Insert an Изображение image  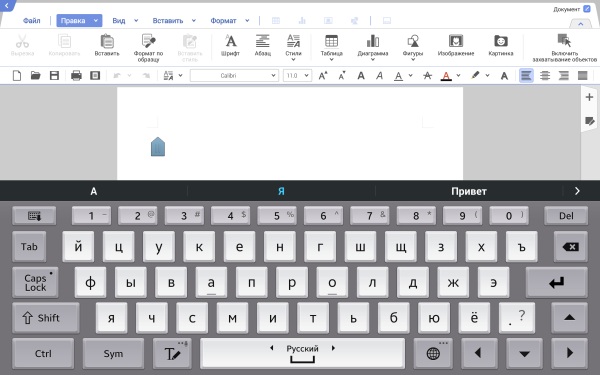(456, 45)
